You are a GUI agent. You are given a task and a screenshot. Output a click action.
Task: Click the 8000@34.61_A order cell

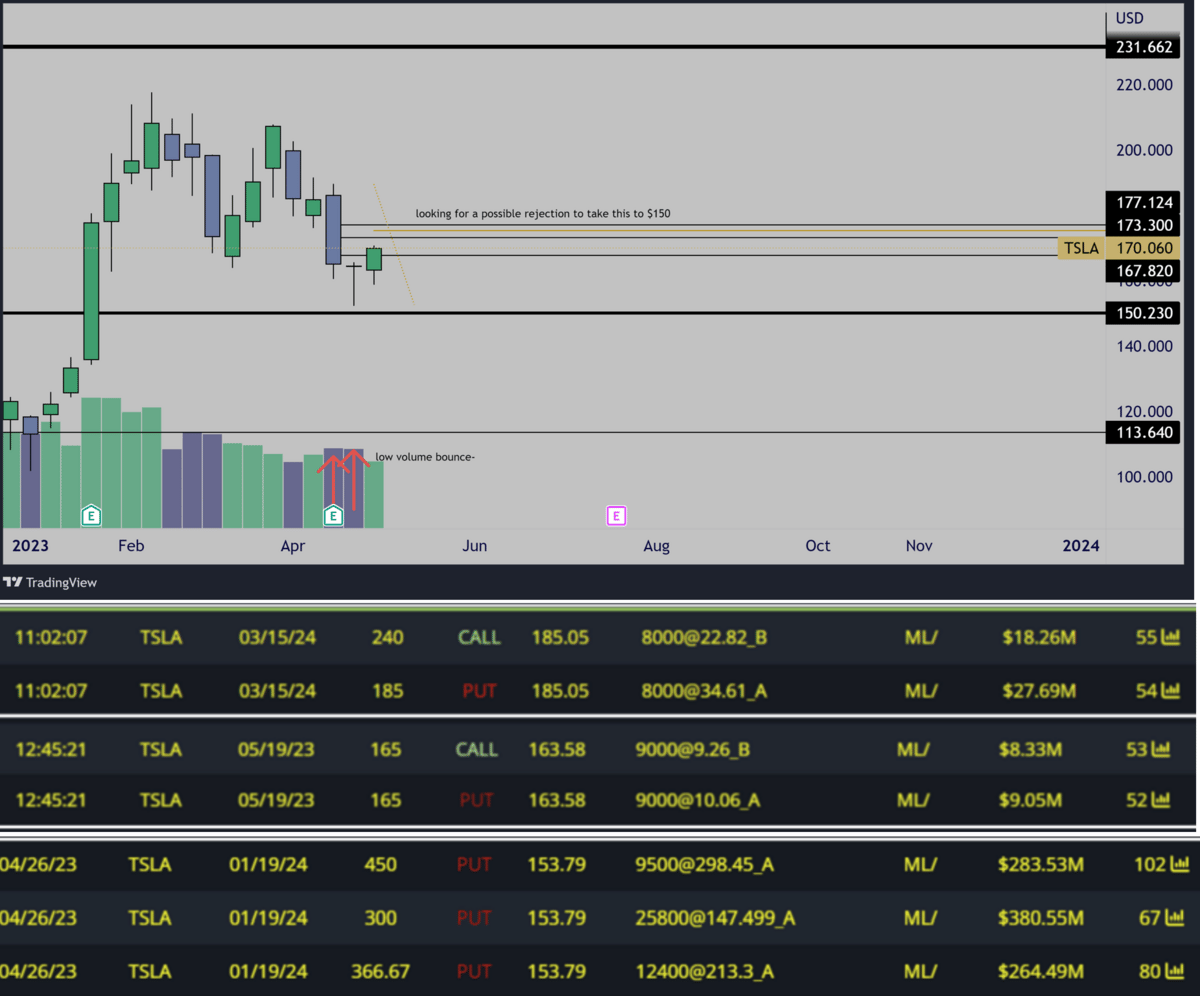[704, 691]
